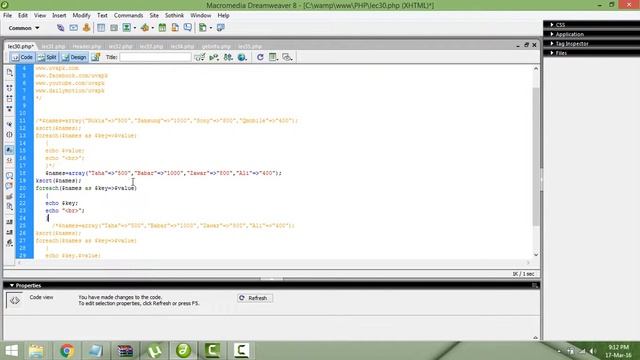
Task: Click Select Parent Tag in coding toolbar
Action: coord(9,124)
